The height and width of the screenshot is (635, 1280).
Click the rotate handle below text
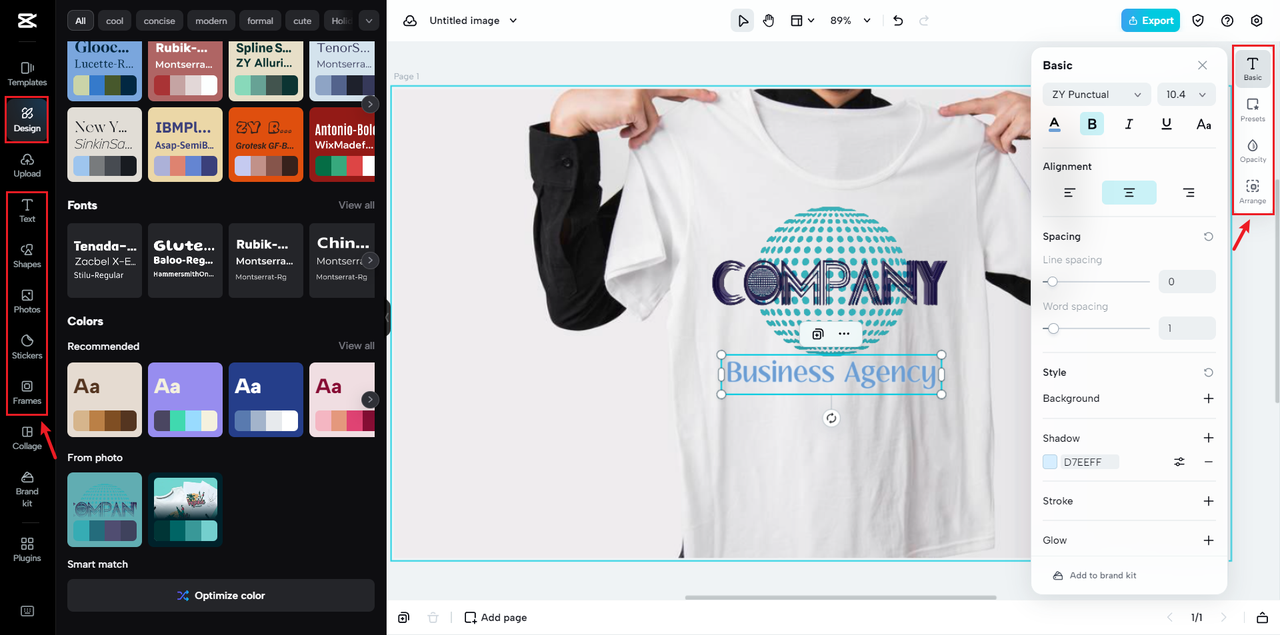click(831, 418)
